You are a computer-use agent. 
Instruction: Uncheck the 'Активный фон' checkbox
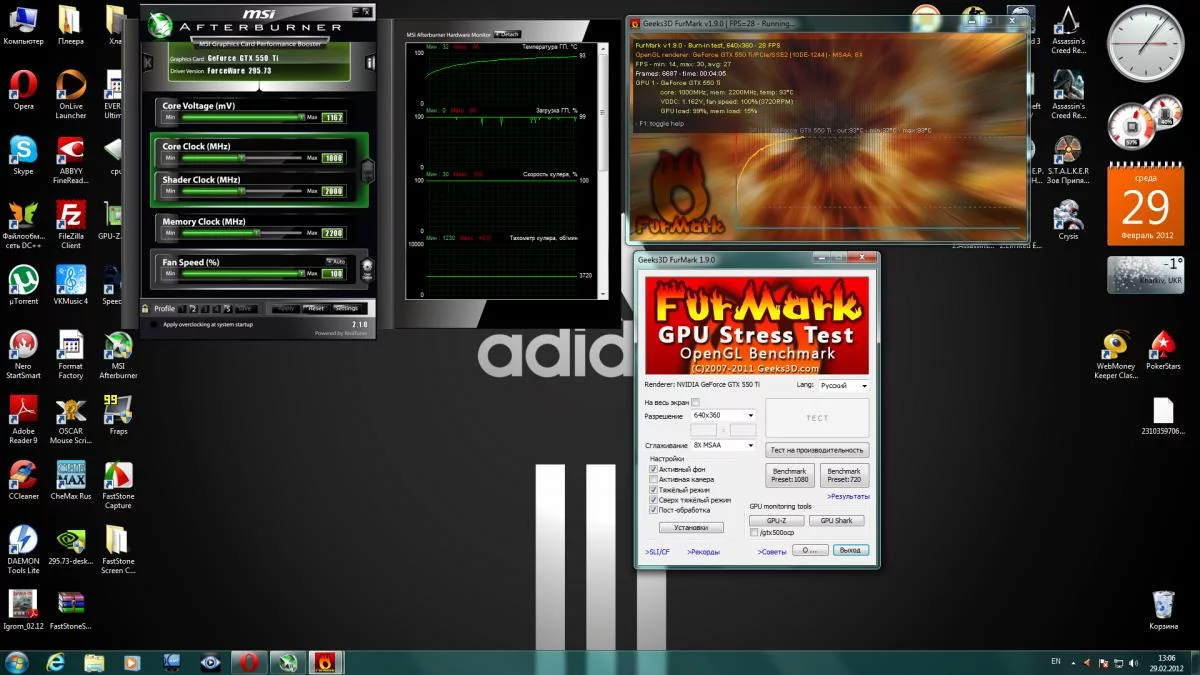point(653,469)
